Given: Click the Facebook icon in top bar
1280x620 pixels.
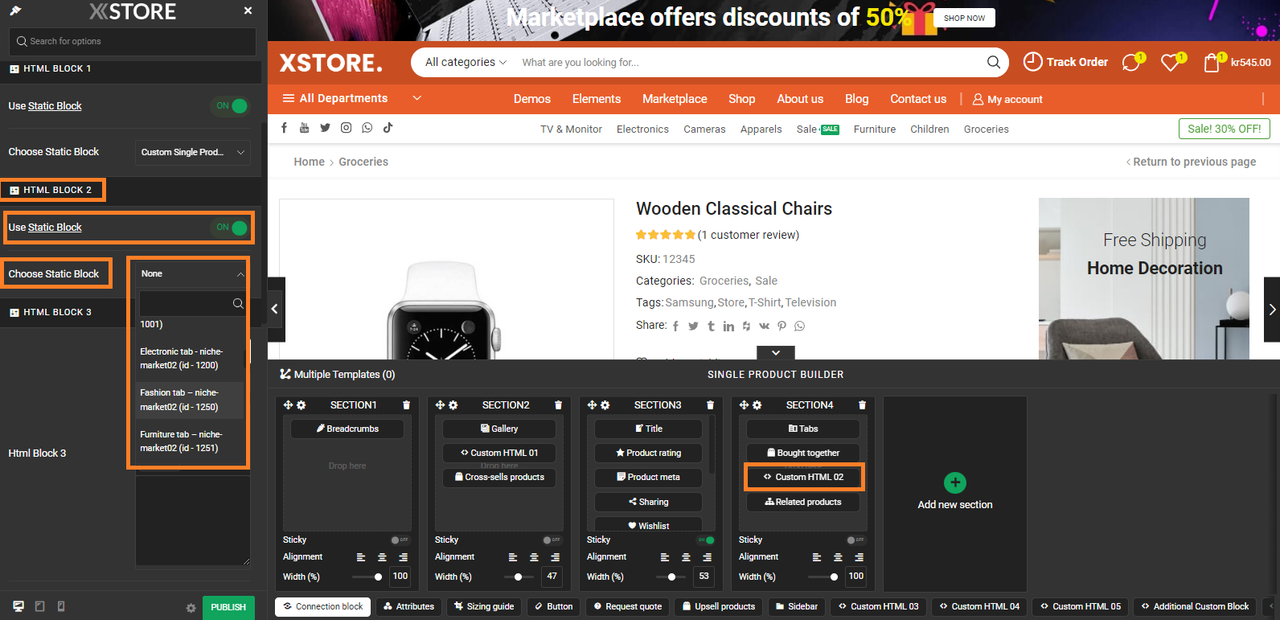Looking at the screenshot, I should 283,128.
